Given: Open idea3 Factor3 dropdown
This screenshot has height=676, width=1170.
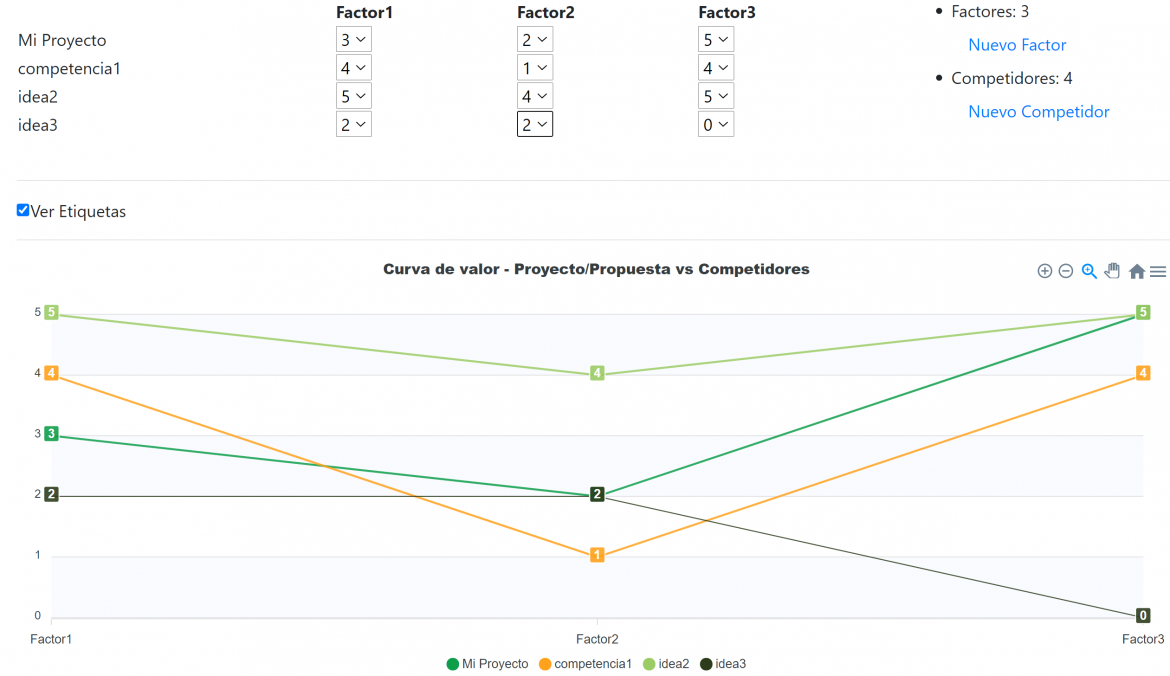Looking at the screenshot, I should tap(716, 124).
